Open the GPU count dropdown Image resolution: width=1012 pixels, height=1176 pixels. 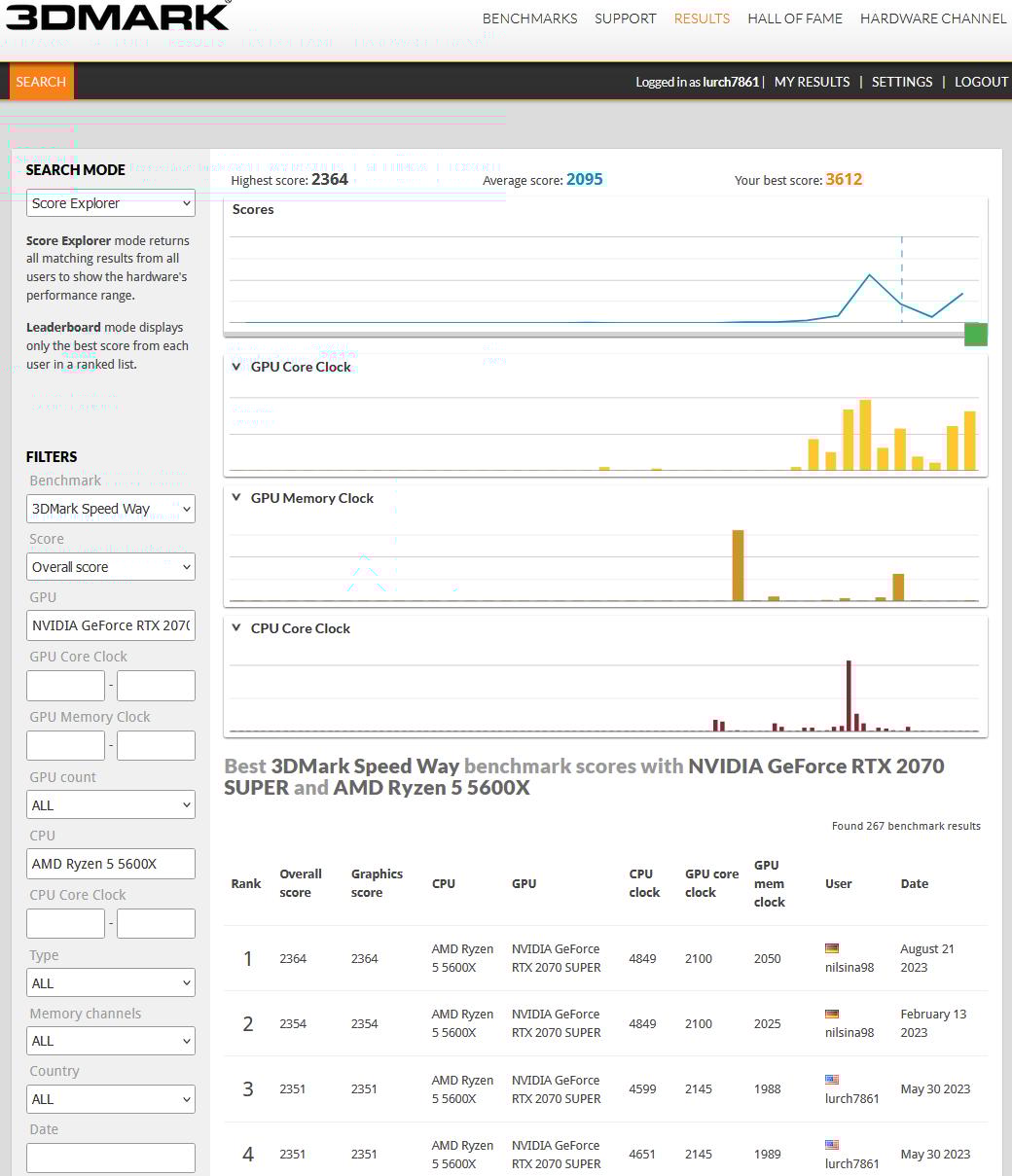110,805
